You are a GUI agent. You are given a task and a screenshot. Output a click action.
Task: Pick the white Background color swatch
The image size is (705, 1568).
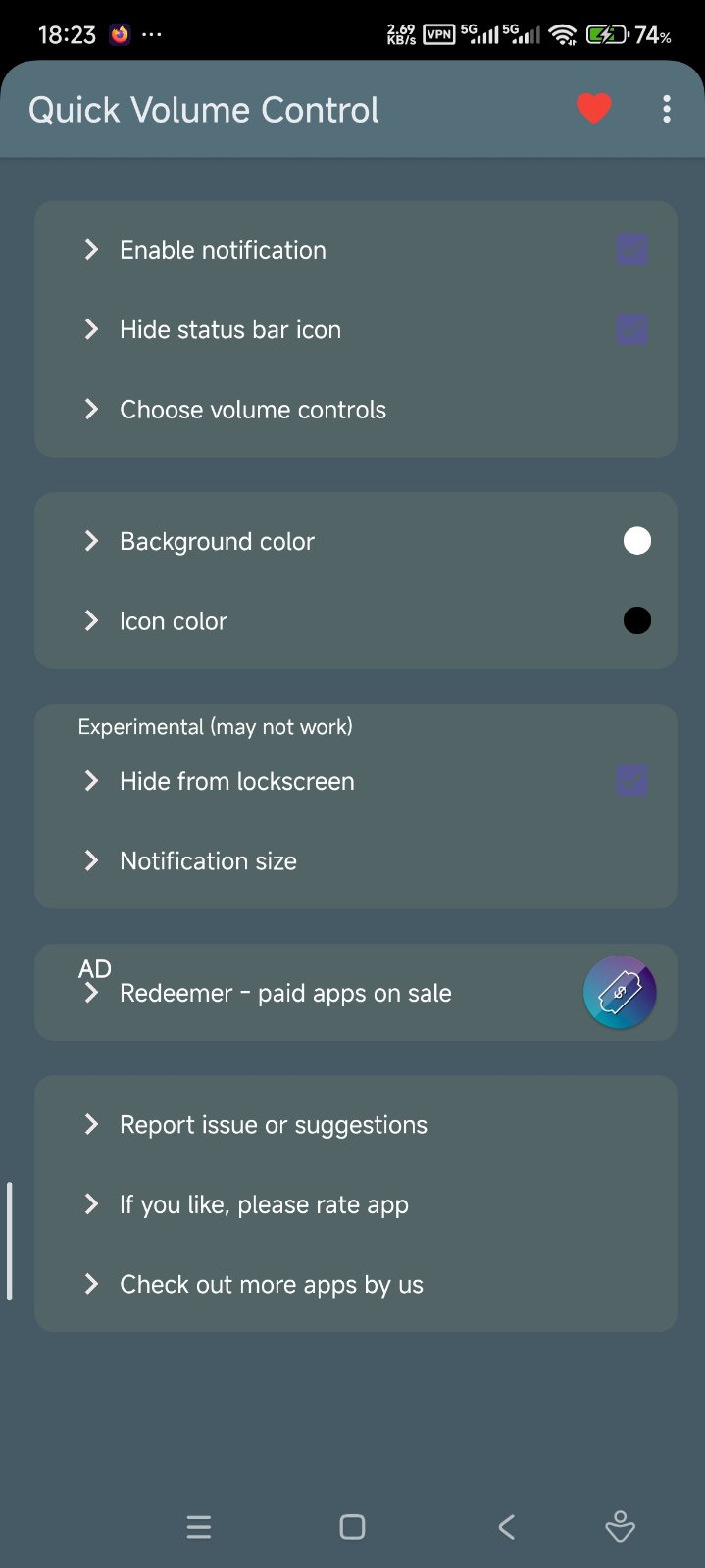(637, 541)
